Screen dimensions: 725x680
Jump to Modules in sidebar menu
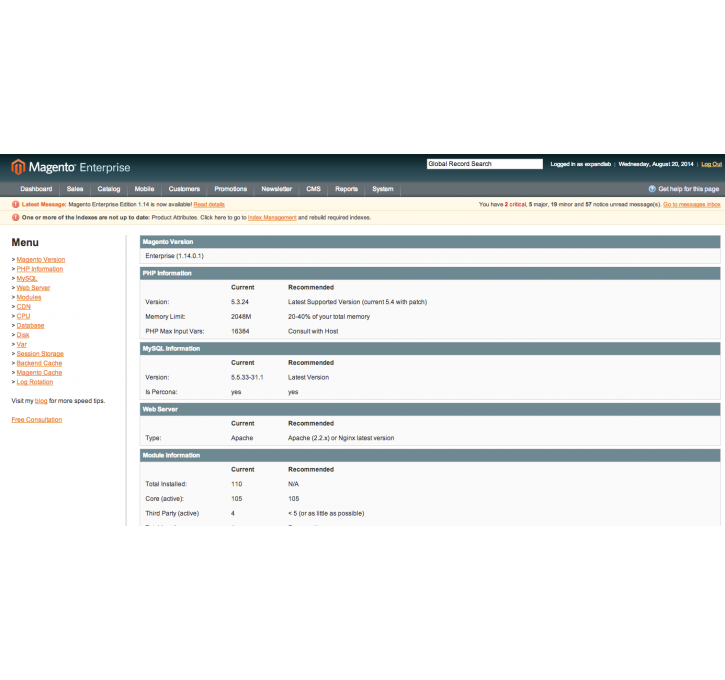tap(29, 297)
